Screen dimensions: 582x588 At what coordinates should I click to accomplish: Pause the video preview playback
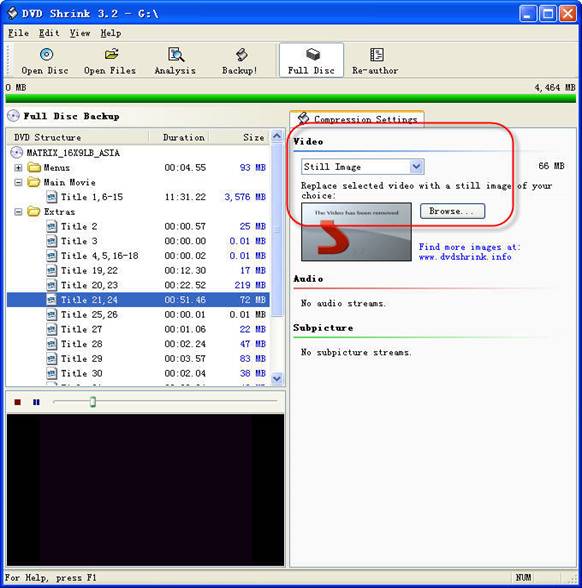(36, 402)
